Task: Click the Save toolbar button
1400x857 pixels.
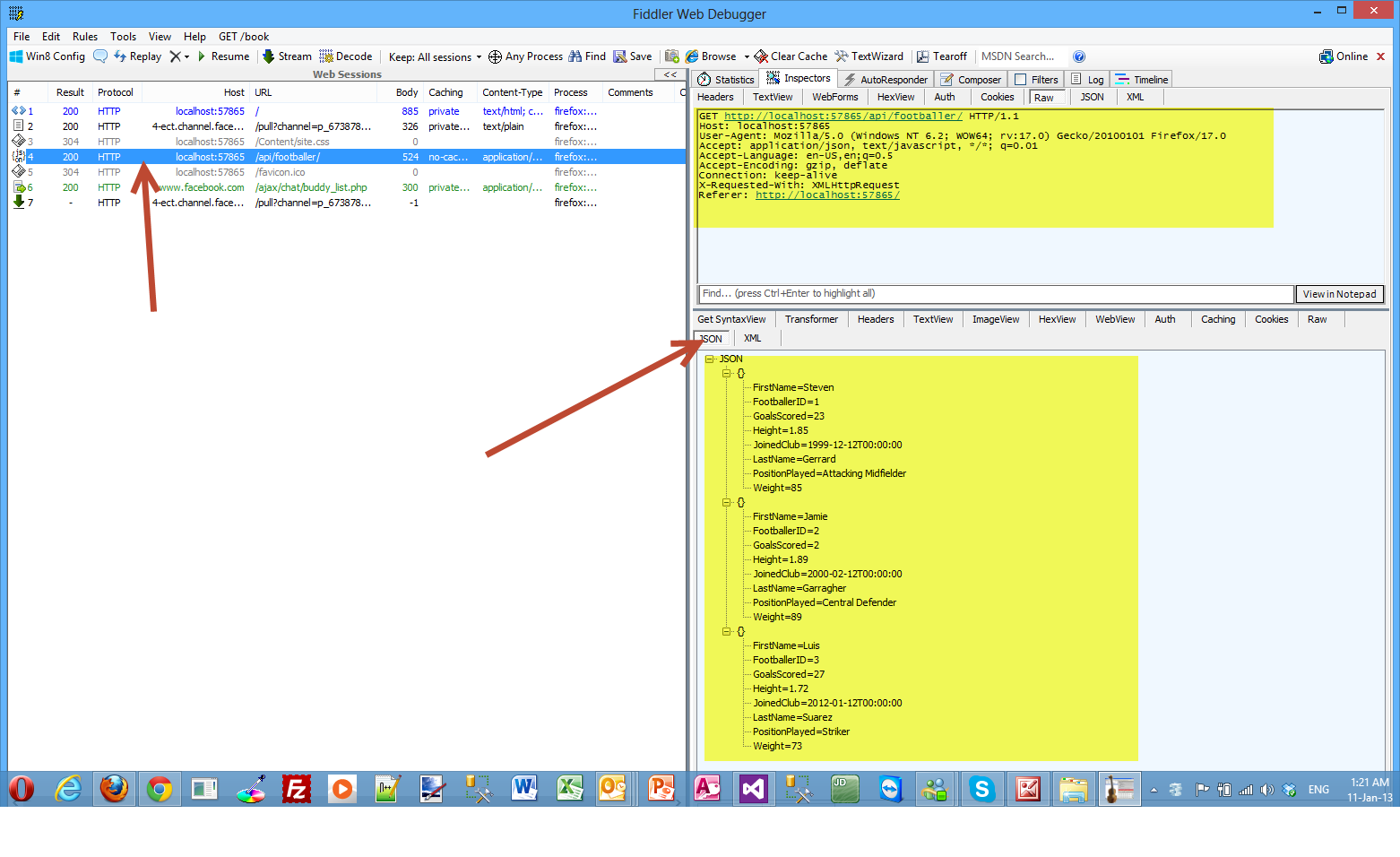Action: coord(633,56)
